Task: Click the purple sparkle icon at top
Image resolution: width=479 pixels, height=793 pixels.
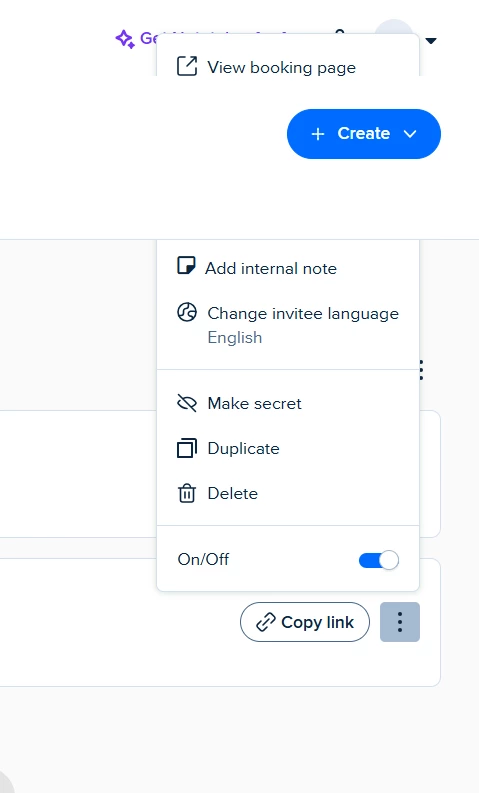Action: [125, 39]
